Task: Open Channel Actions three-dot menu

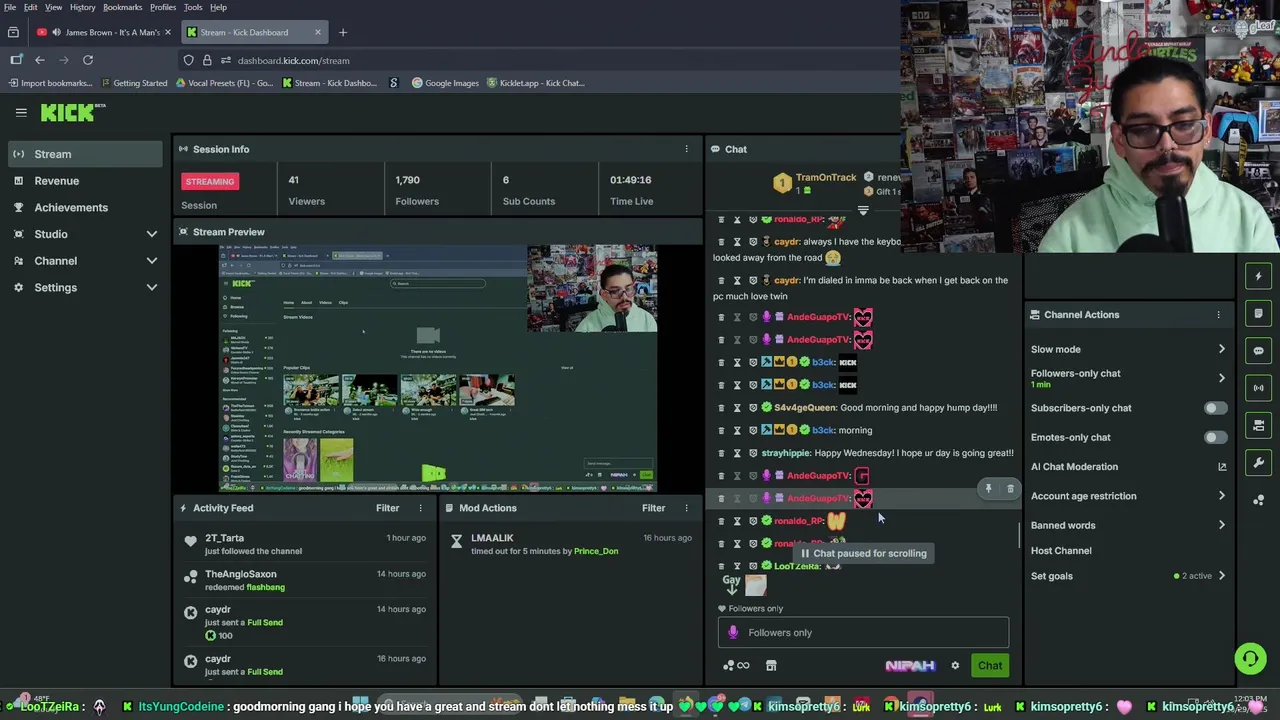Action: coord(1218,315)
